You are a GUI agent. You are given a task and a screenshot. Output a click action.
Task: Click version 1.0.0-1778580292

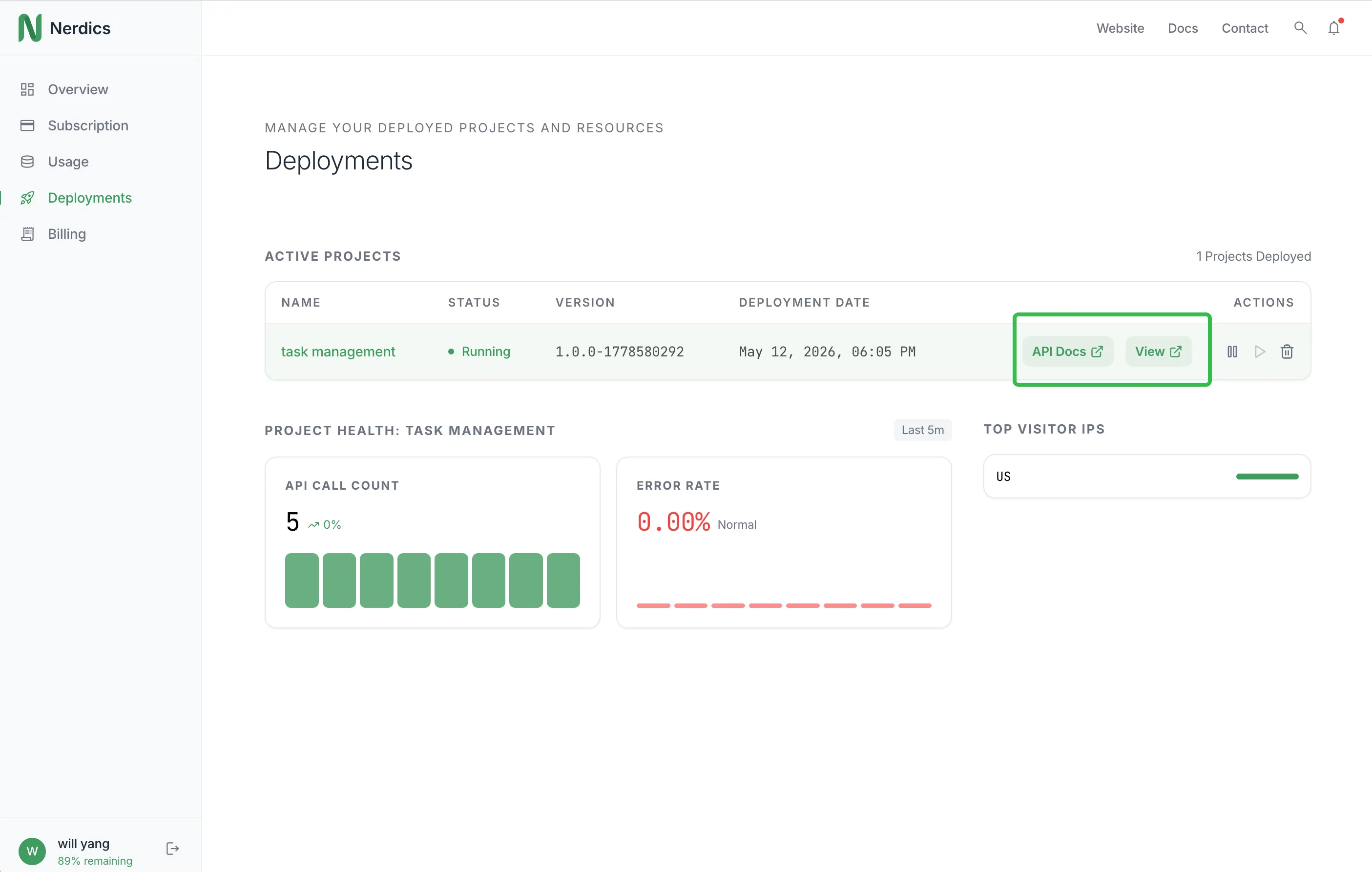pyautogui.click(x=620, y=352)
